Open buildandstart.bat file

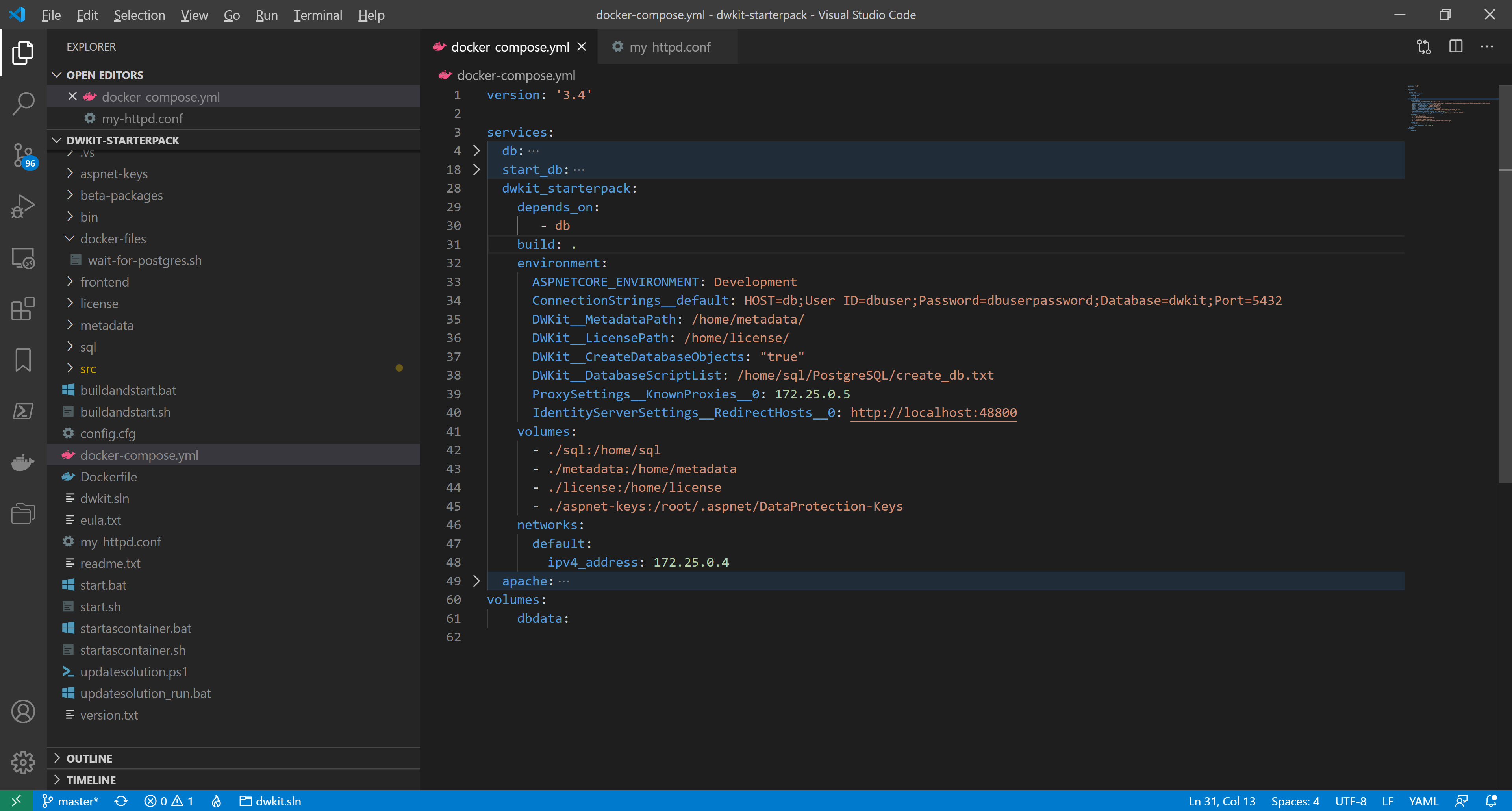click(x=233, y=390)
